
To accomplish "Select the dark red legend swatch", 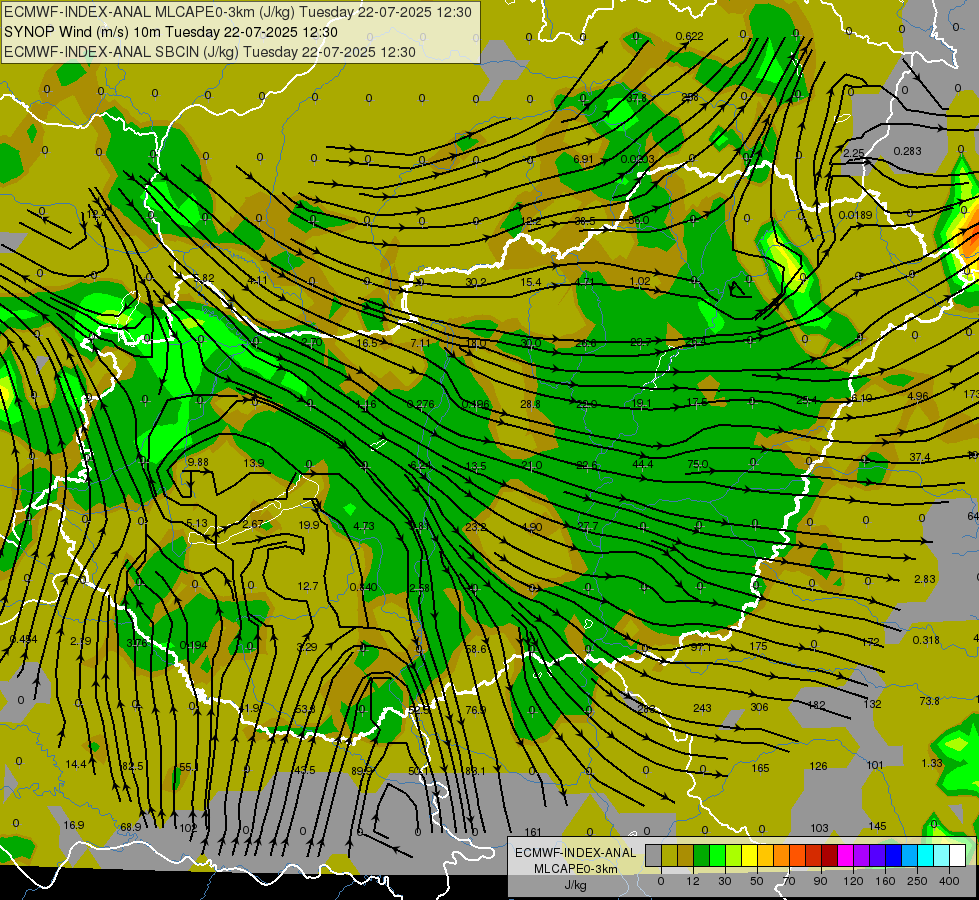I will point(830,855).
